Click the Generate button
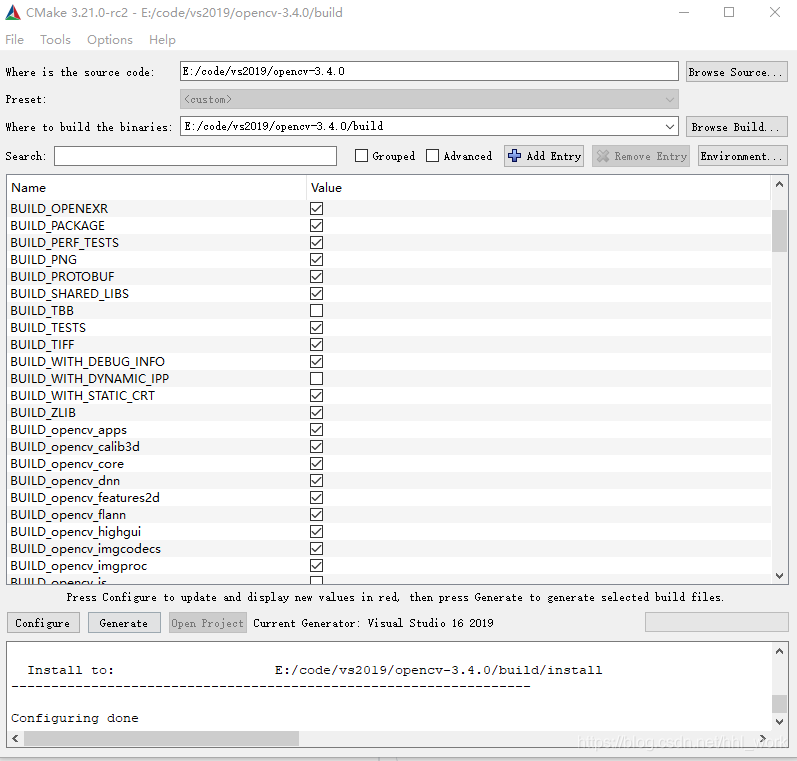 click(124, 623)
